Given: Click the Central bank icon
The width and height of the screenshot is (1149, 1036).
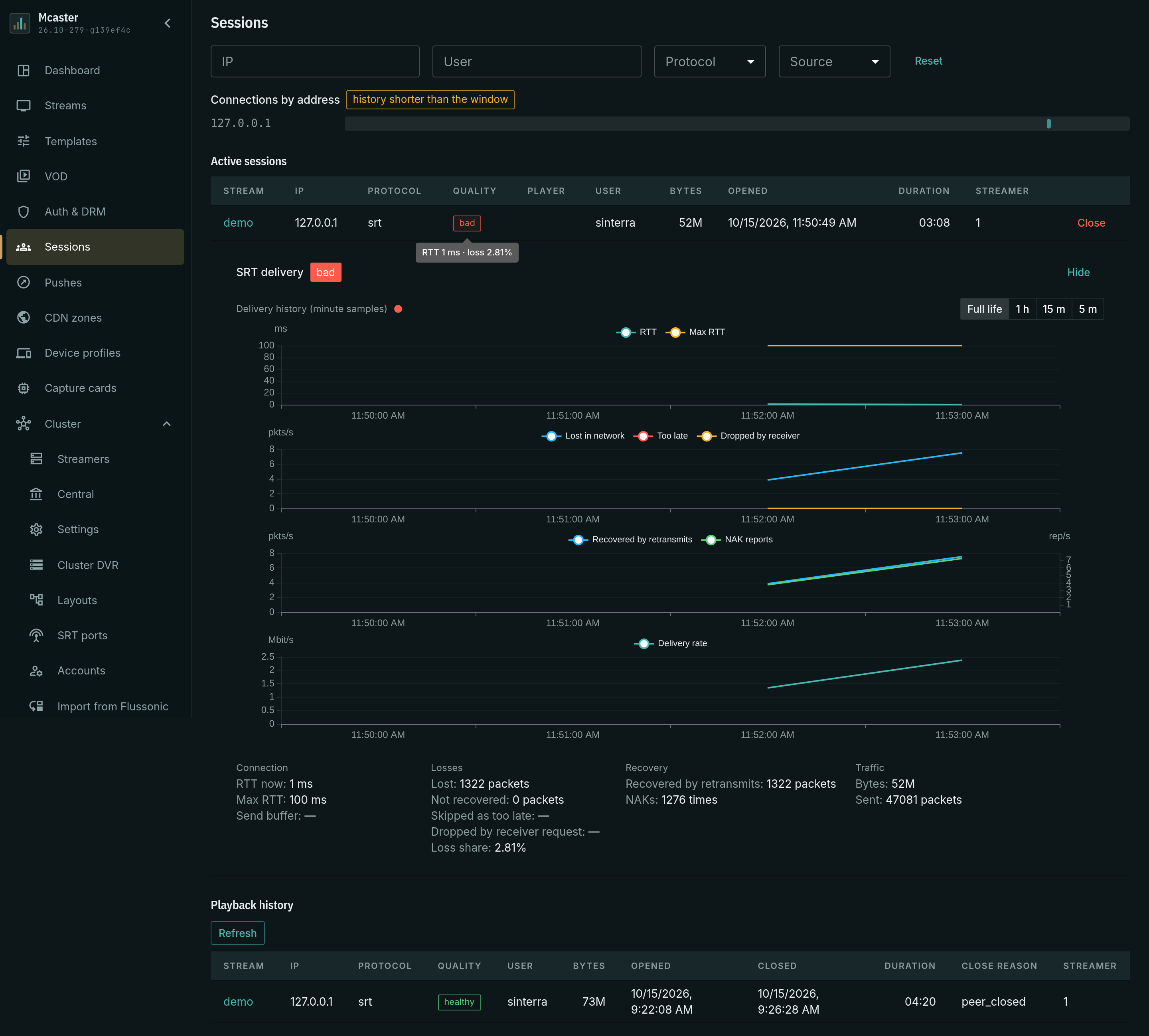Looking at the screenshot, I should pyautogui.click(x=36, y=494).
